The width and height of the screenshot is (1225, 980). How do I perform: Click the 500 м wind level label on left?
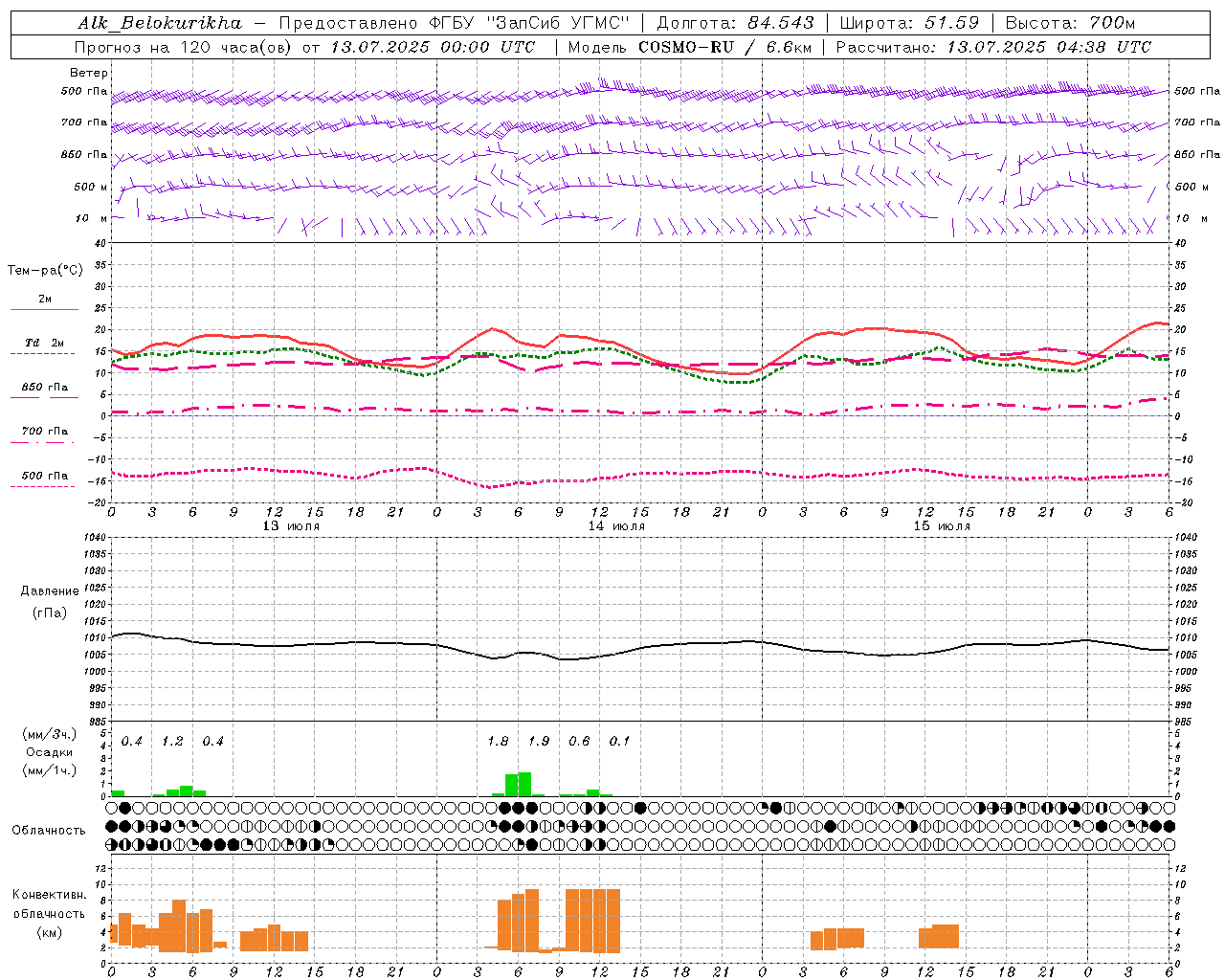tap(90, 187)
